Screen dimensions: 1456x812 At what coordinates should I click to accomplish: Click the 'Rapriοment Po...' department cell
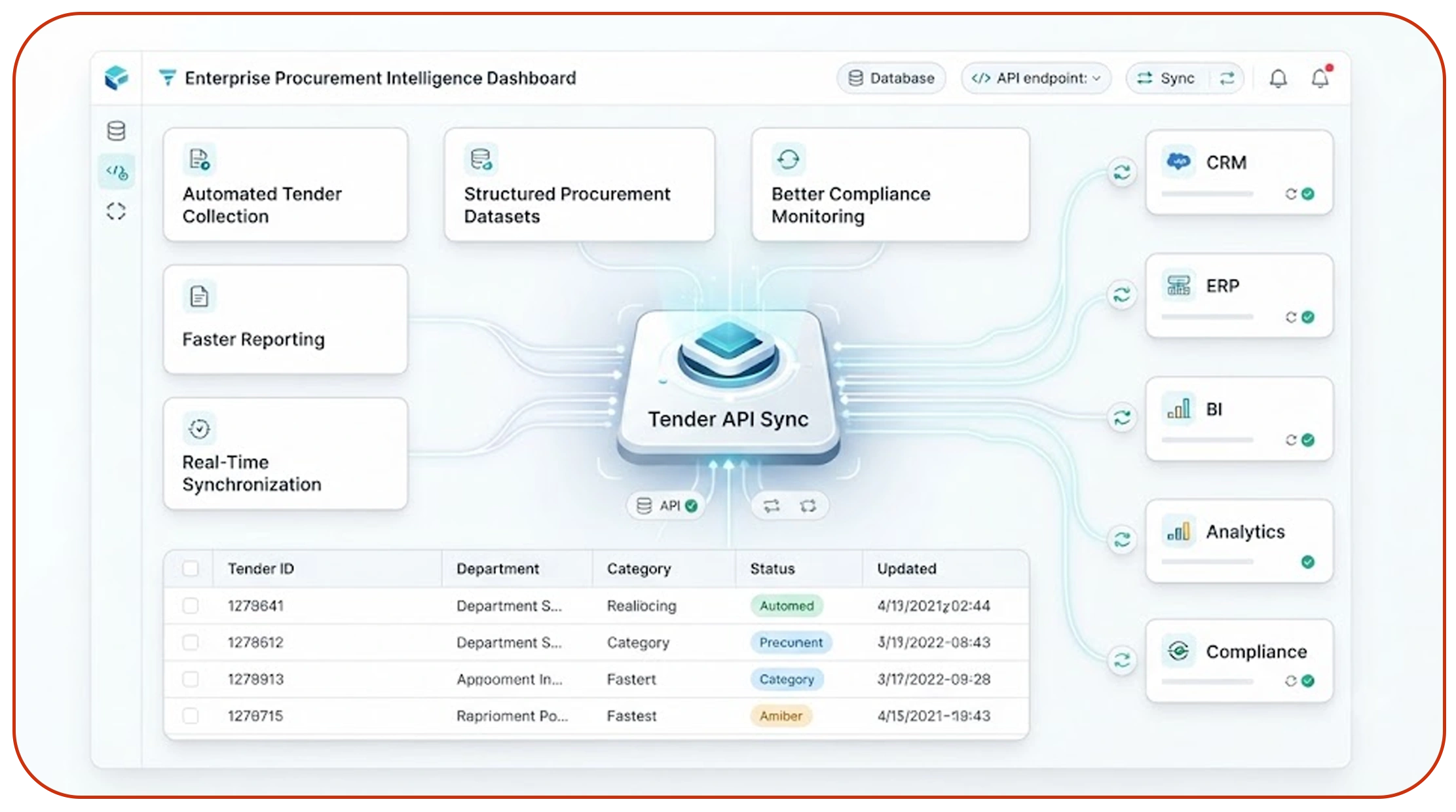(512, 716)
